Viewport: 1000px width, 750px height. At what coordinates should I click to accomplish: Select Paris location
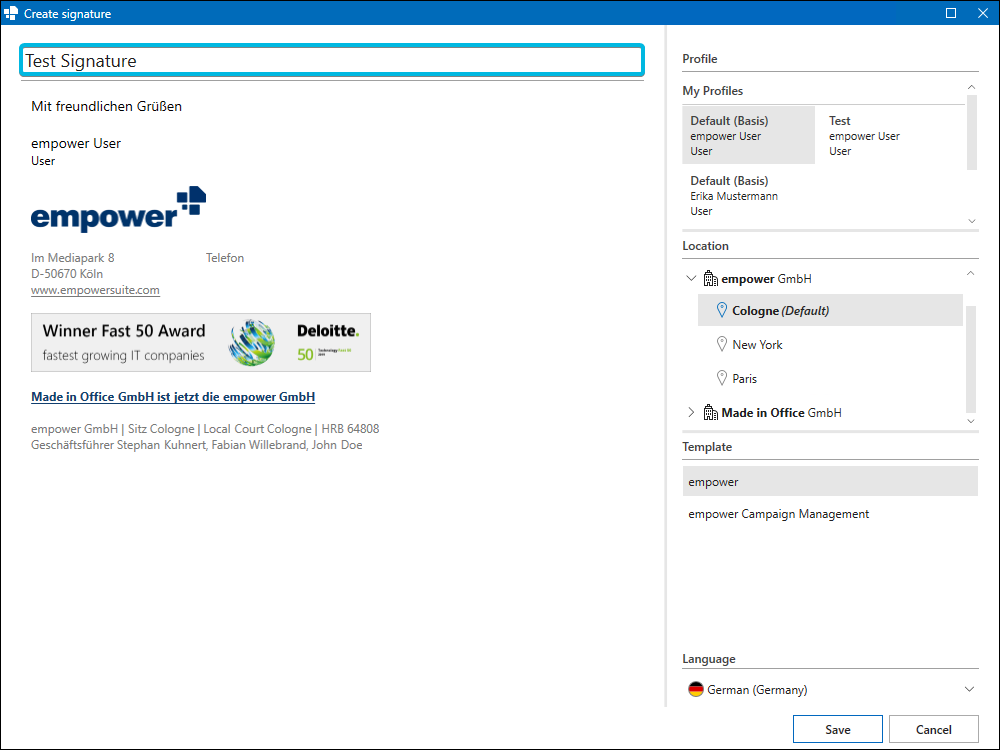pyautogui.click(x=830, y=378)
